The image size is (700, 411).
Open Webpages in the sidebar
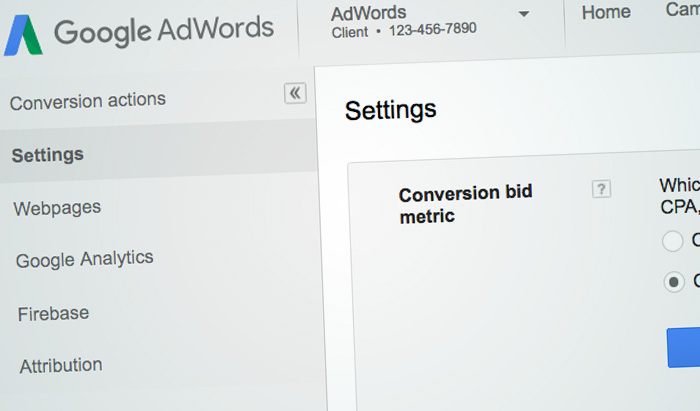[x=57, y=208]
